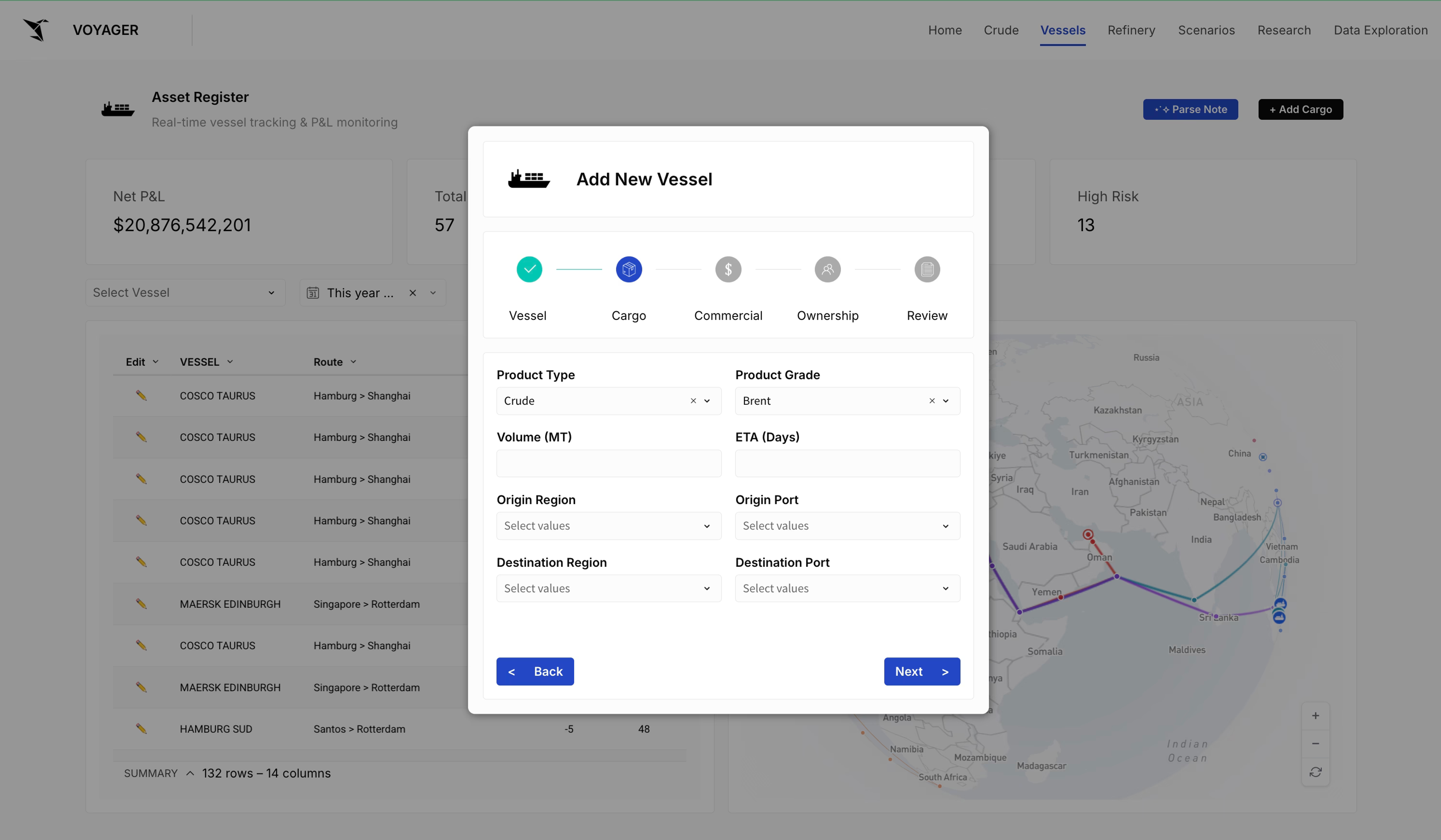The width and height of the screenshot is (1441, 840).
Task: Clear the This year date filter
Action: pyautogui.click(x=412, y=293)
